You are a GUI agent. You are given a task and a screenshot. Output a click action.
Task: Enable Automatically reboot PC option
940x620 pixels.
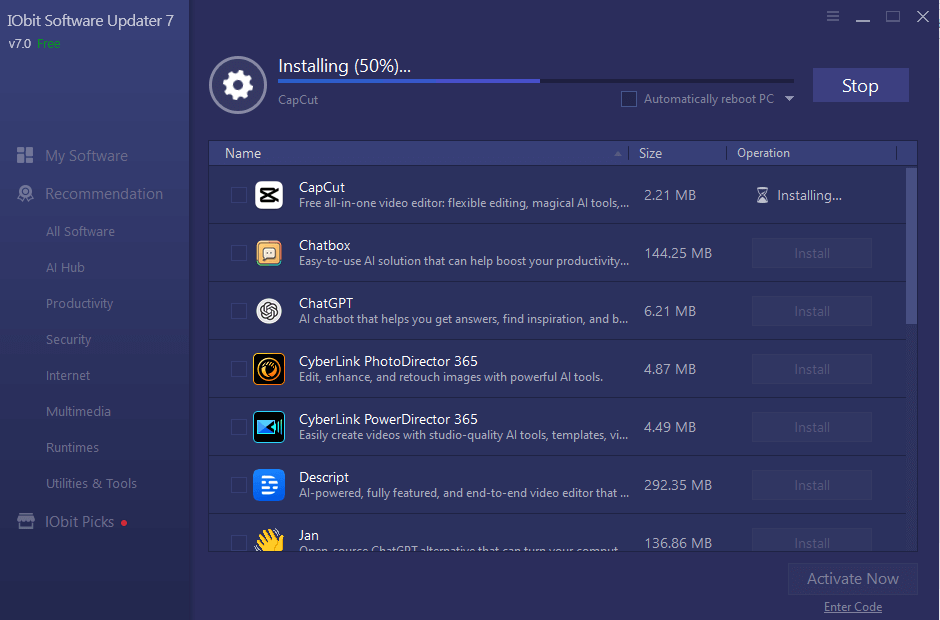tap(628, 99)
